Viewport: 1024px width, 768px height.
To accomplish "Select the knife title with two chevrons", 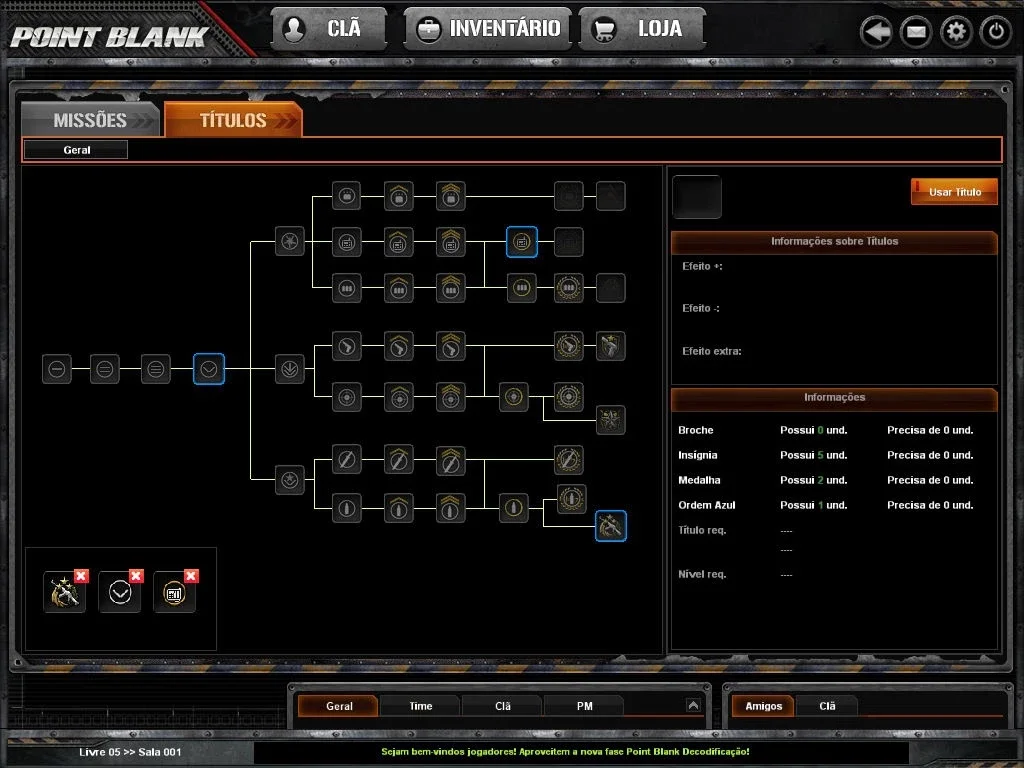I will (451, 460).
